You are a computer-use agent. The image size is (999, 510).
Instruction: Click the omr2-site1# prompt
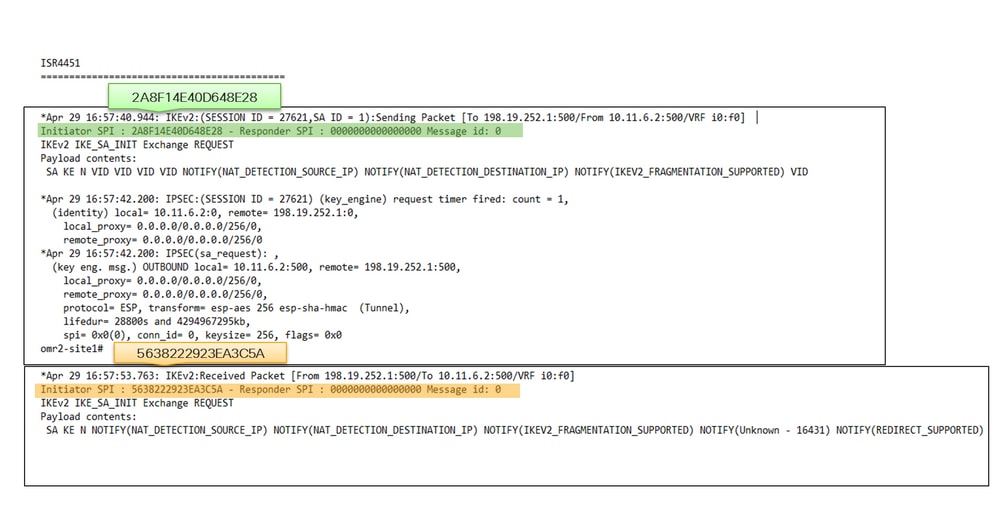tap(71, 349)
